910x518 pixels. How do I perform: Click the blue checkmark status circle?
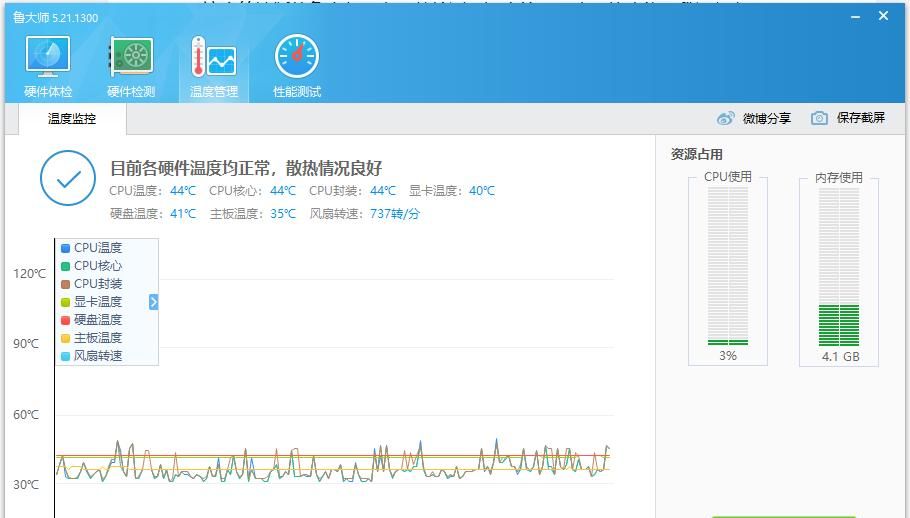coord(68,178)
